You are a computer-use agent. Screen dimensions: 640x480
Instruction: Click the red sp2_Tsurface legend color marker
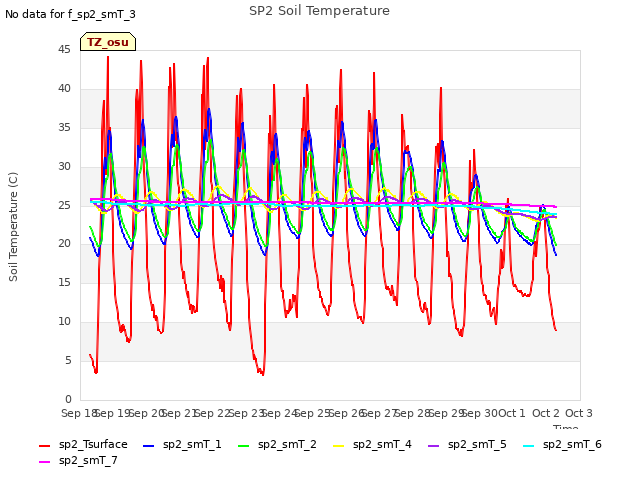(44, 446)
